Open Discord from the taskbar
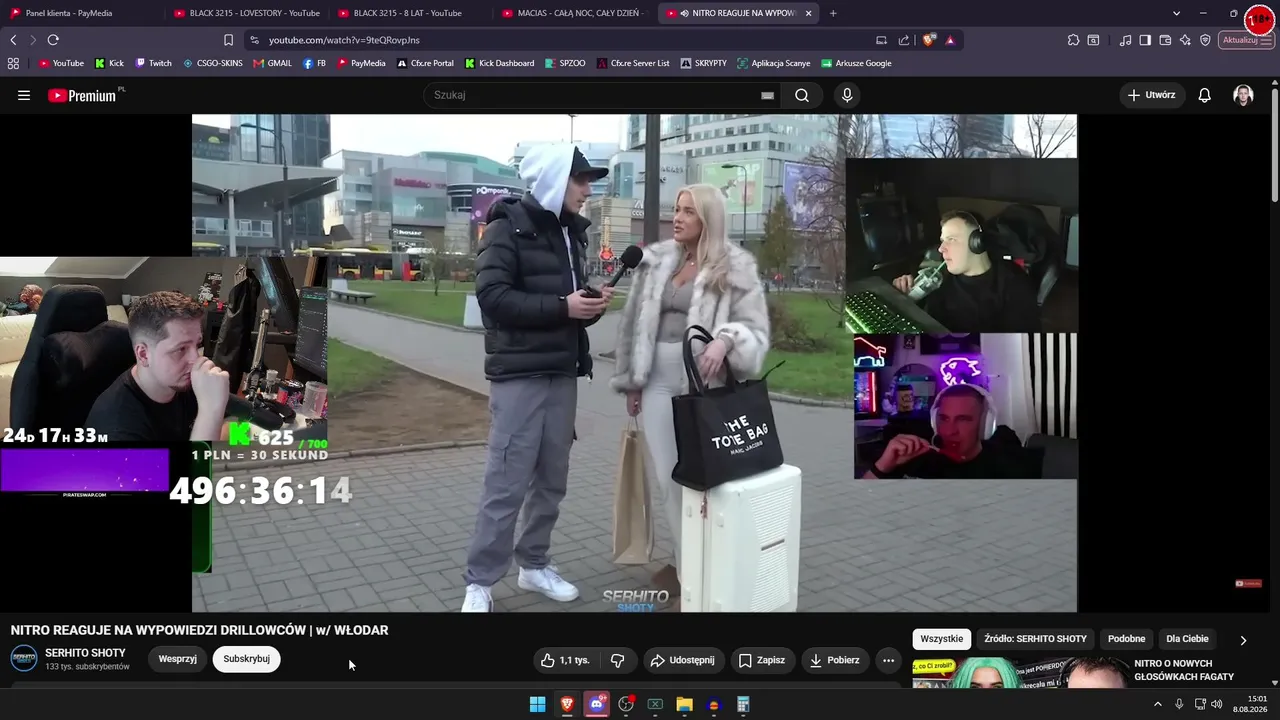Viewport: 1280px width, 720px height. coord(597,704)
